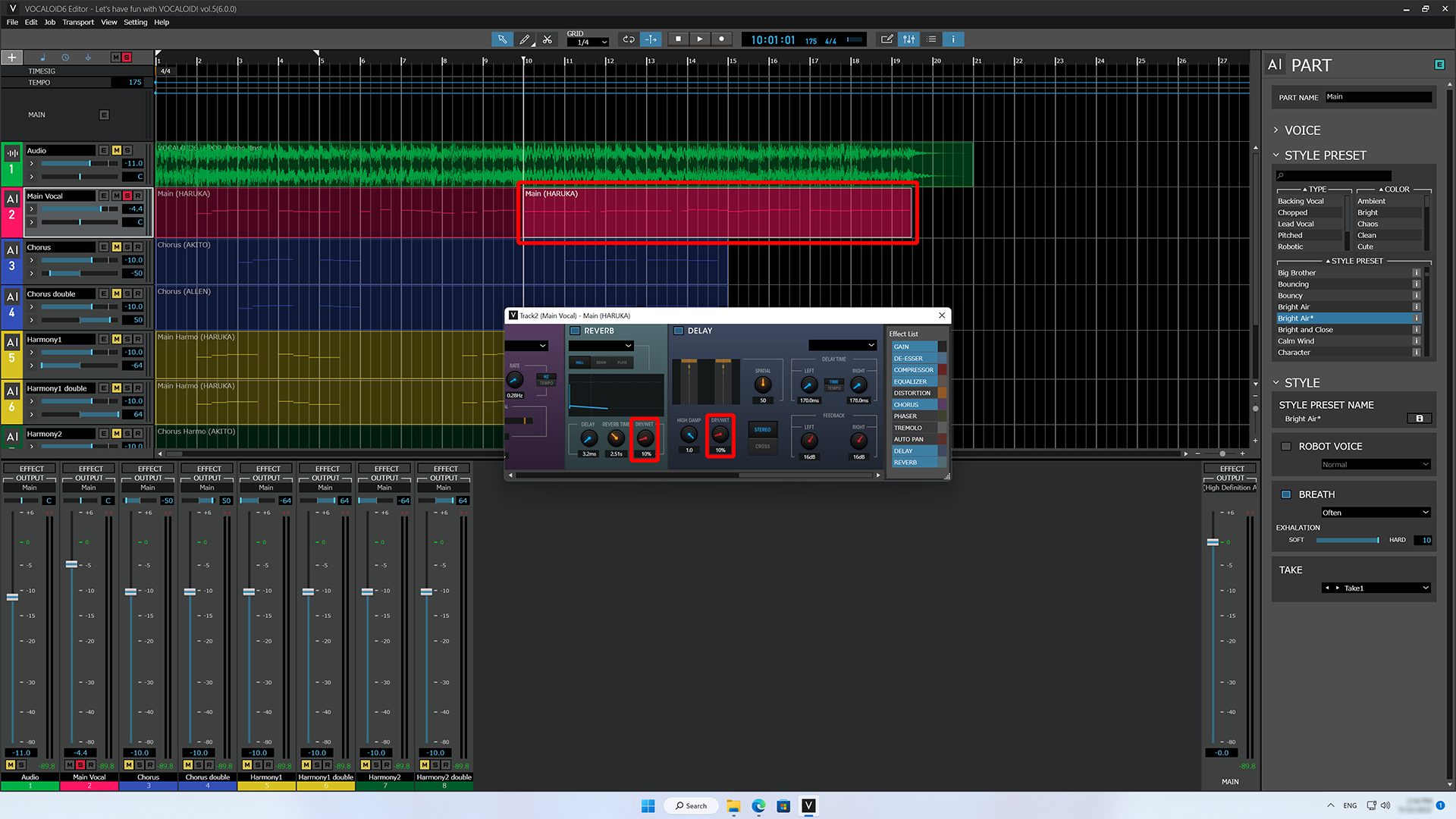
Task: Open the Transport menu
Action: point(78,22)
